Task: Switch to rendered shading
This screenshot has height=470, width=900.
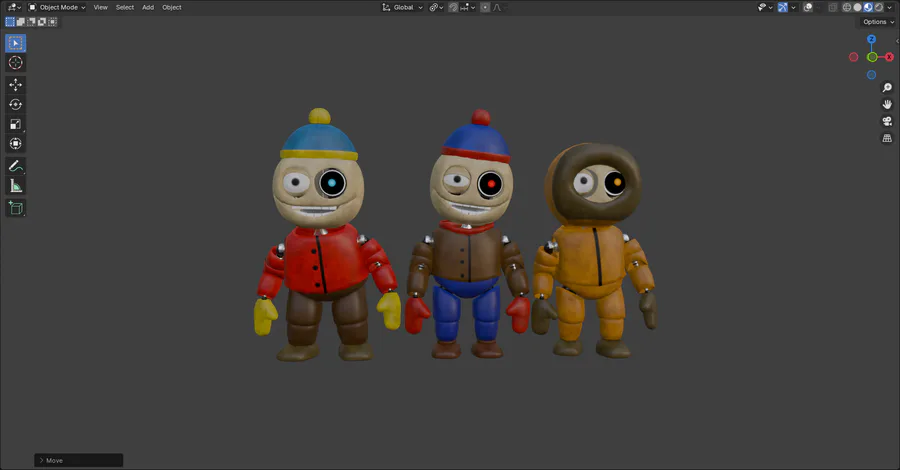Action: [879, 7]
